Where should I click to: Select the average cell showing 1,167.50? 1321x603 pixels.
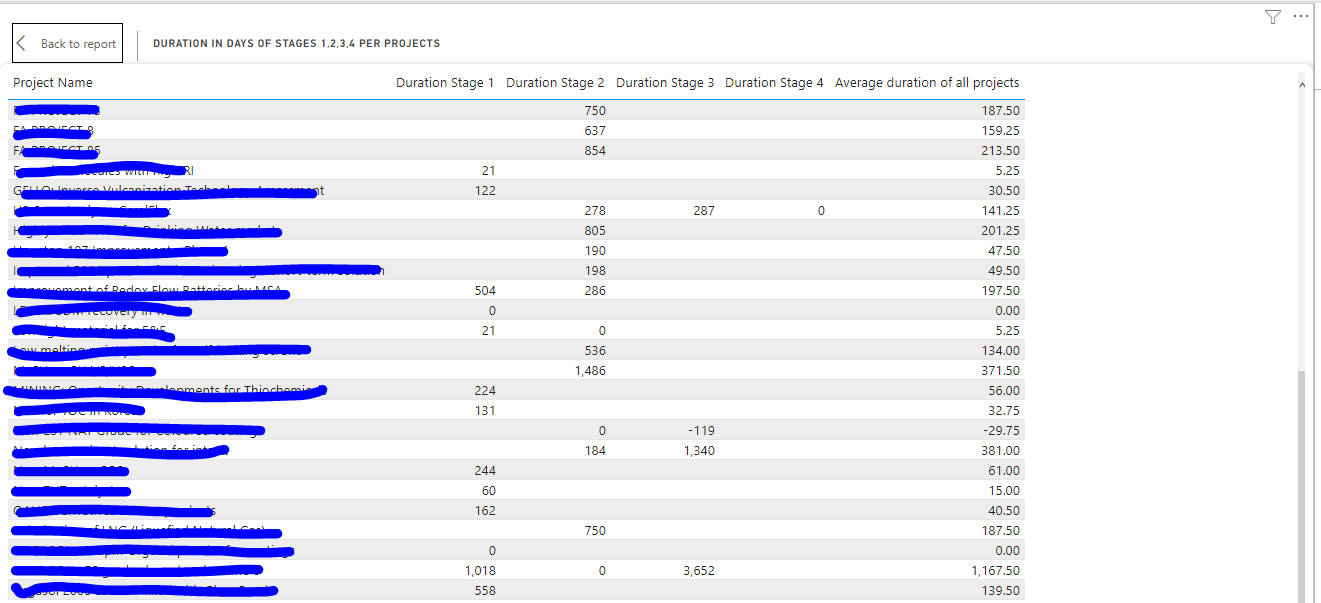tap(996, 571)
